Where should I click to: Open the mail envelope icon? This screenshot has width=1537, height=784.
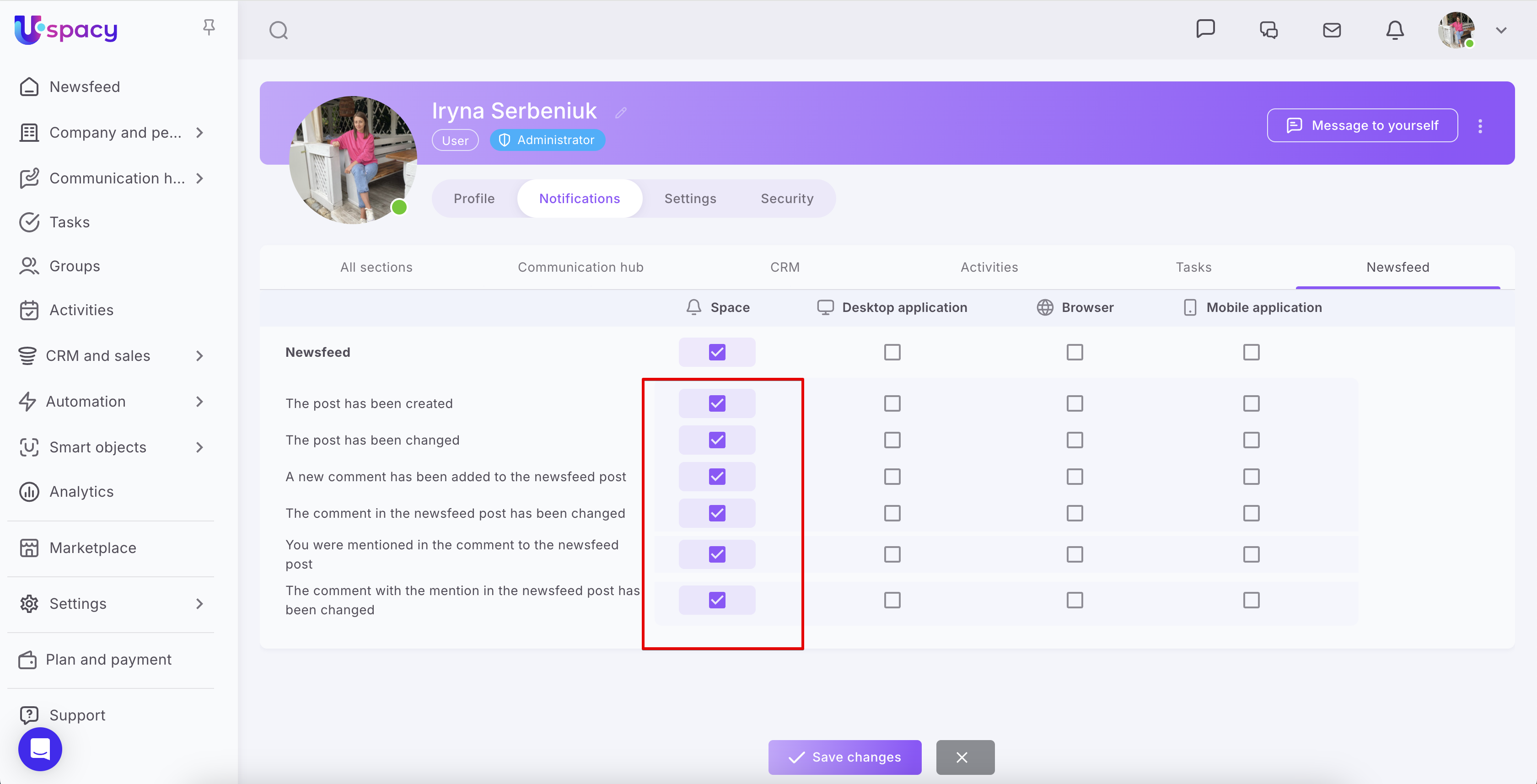(1331, 30)
